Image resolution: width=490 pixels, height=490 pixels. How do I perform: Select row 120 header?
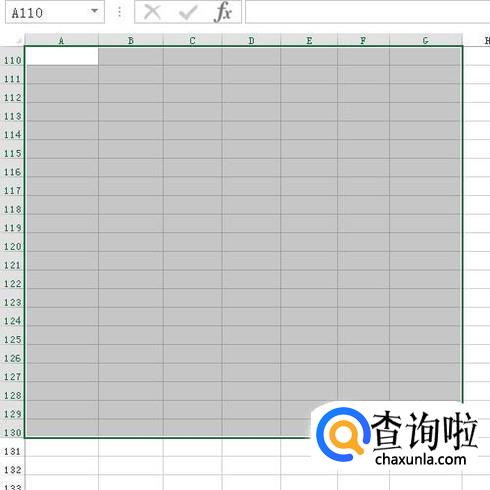point(12,246)
